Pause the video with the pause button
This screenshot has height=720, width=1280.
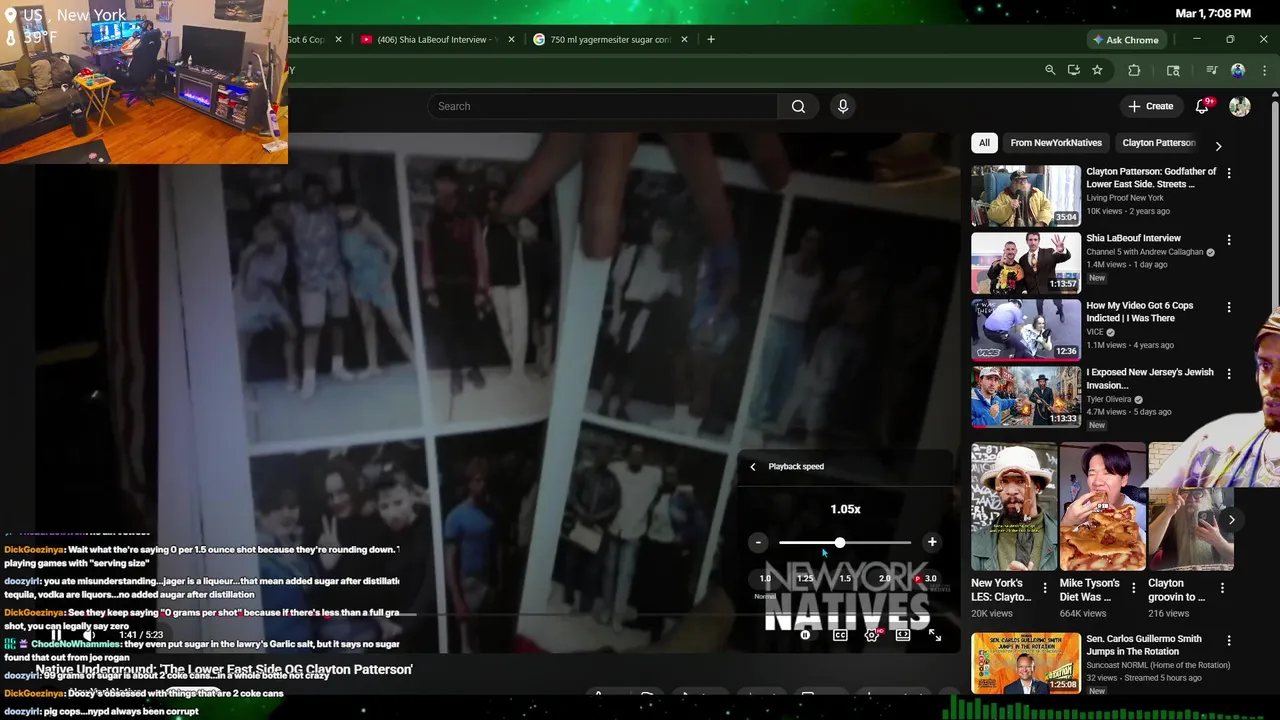(x=57, y=635)
